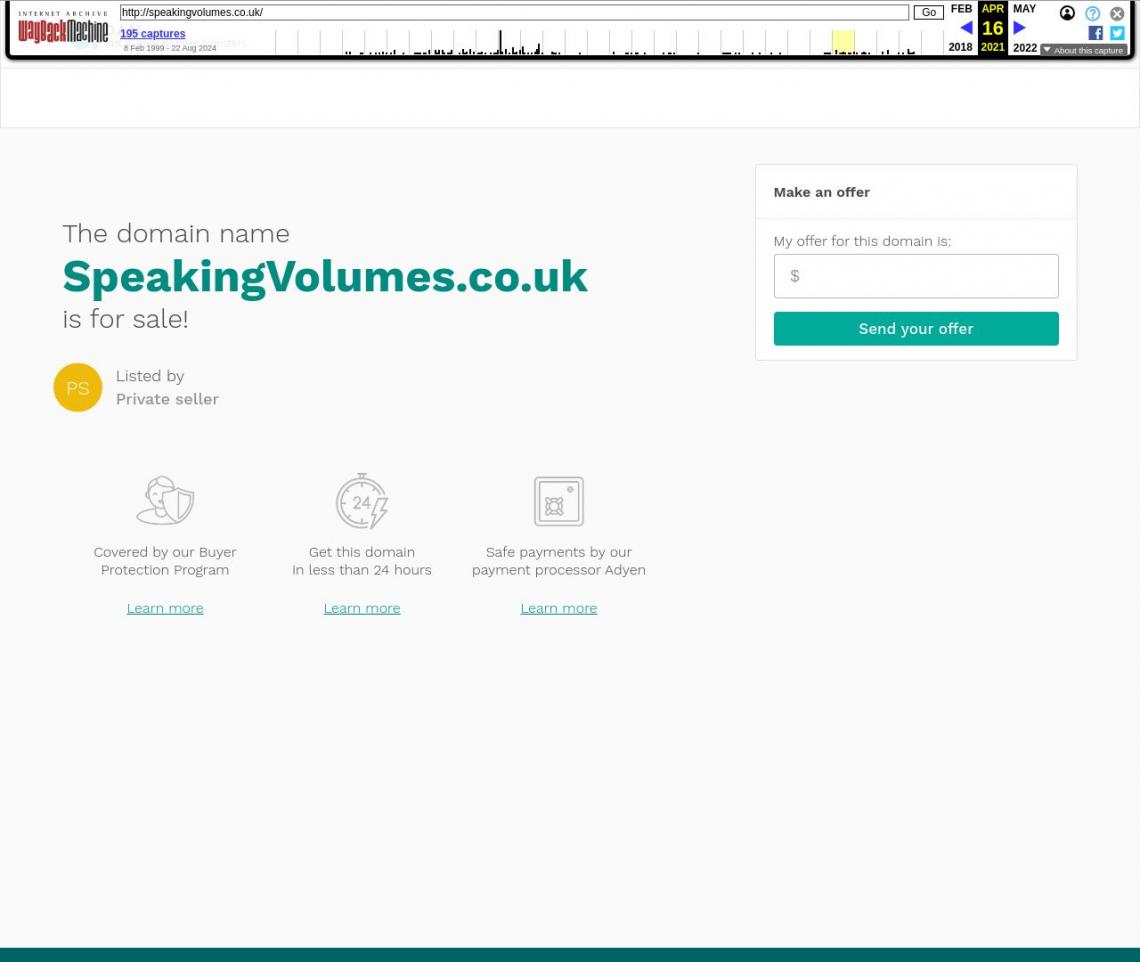Screen dimensions: 1140x962
Task: Share this capture on Facebook
Action: pos(1095,33)
